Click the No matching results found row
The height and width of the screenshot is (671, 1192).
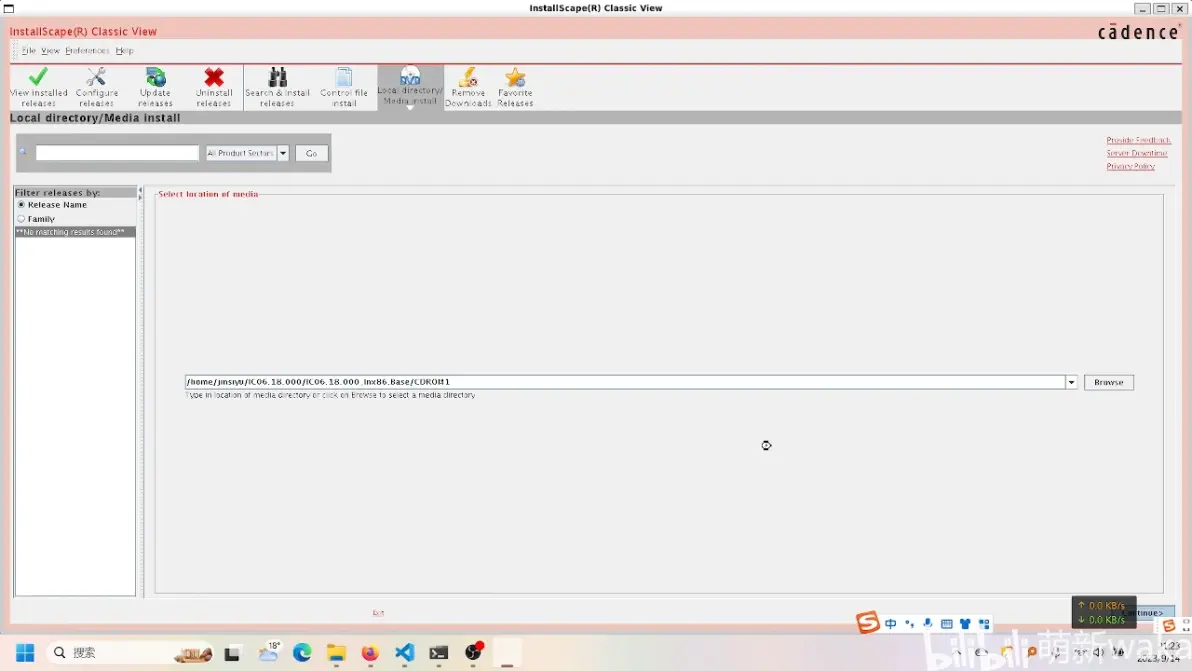click(74, 232)
